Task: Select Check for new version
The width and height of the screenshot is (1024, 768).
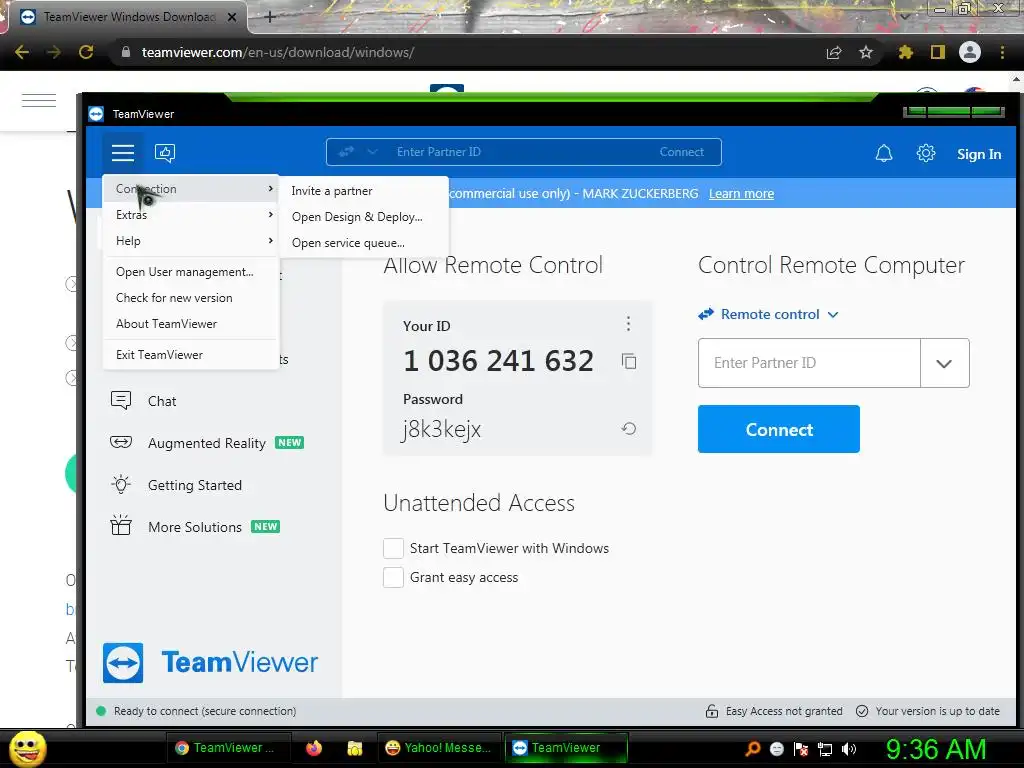Action: coord(191,298)
